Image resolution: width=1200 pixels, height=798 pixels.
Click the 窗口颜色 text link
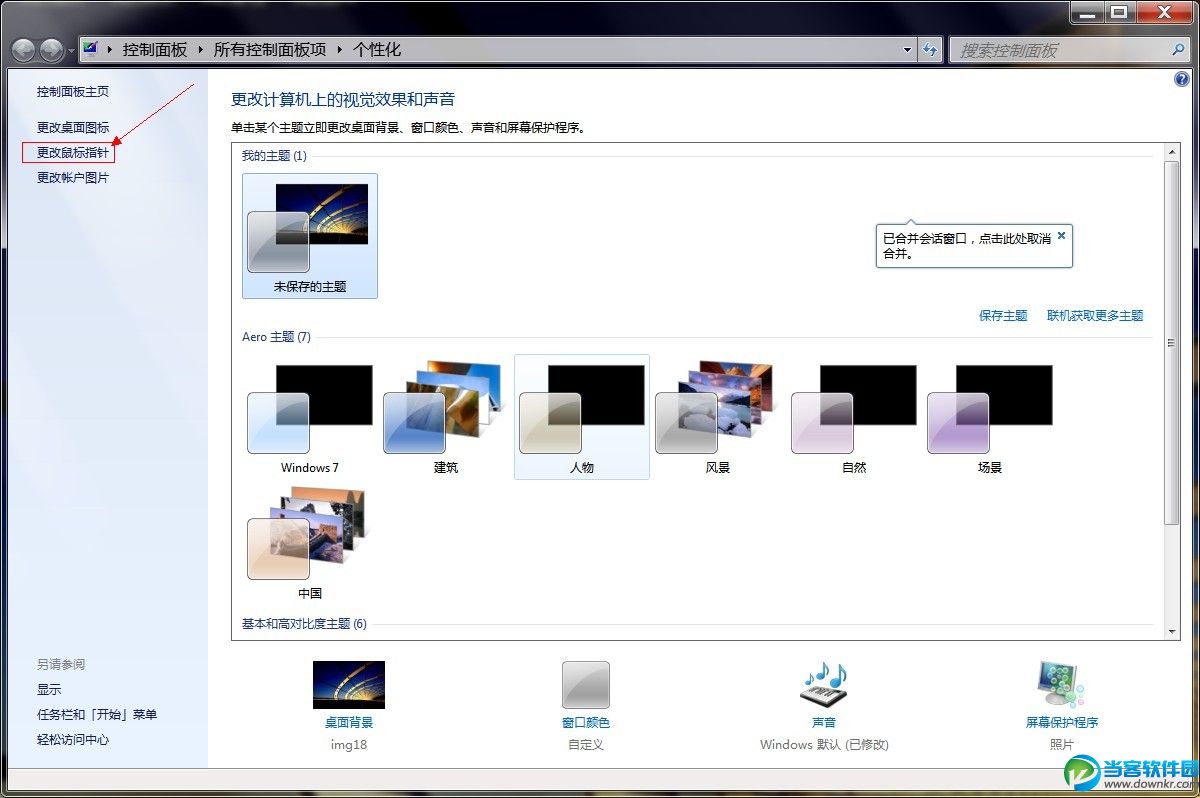pos(586,722)
